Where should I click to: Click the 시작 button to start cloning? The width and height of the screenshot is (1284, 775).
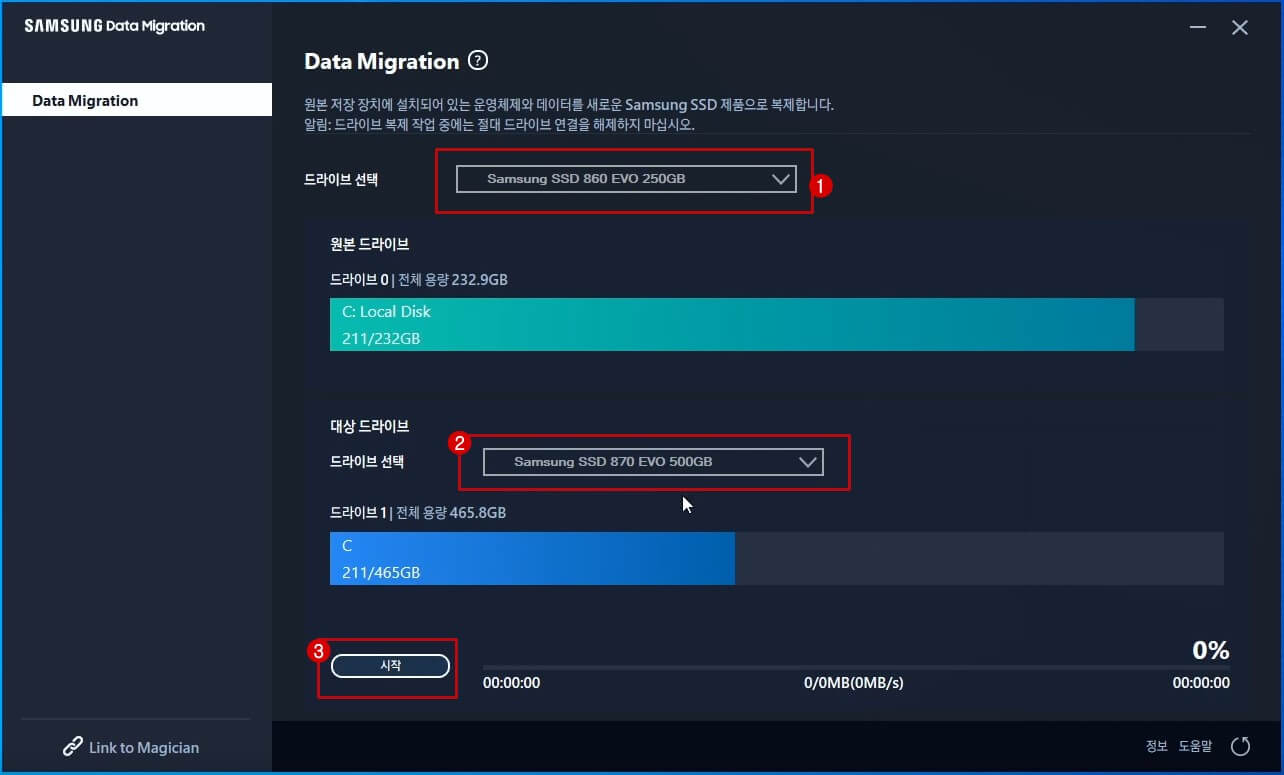tap(390, 666)
